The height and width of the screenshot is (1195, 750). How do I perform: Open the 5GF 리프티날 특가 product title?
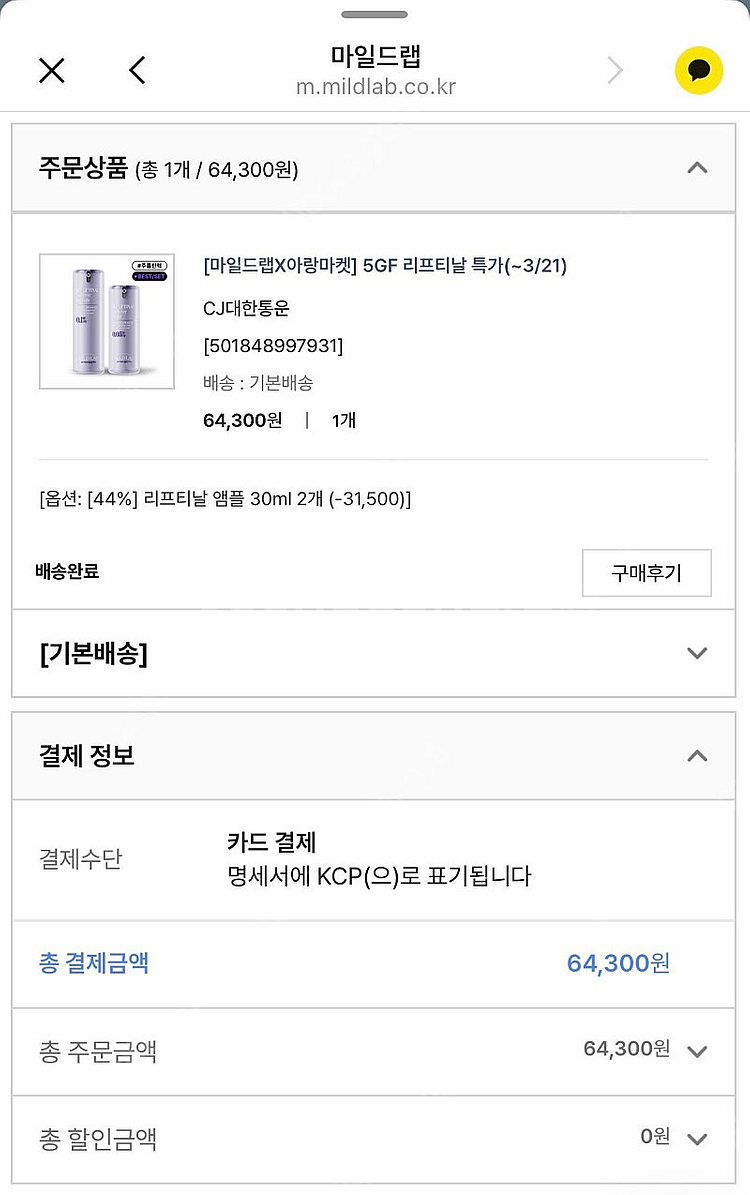[x=385, y=265]
